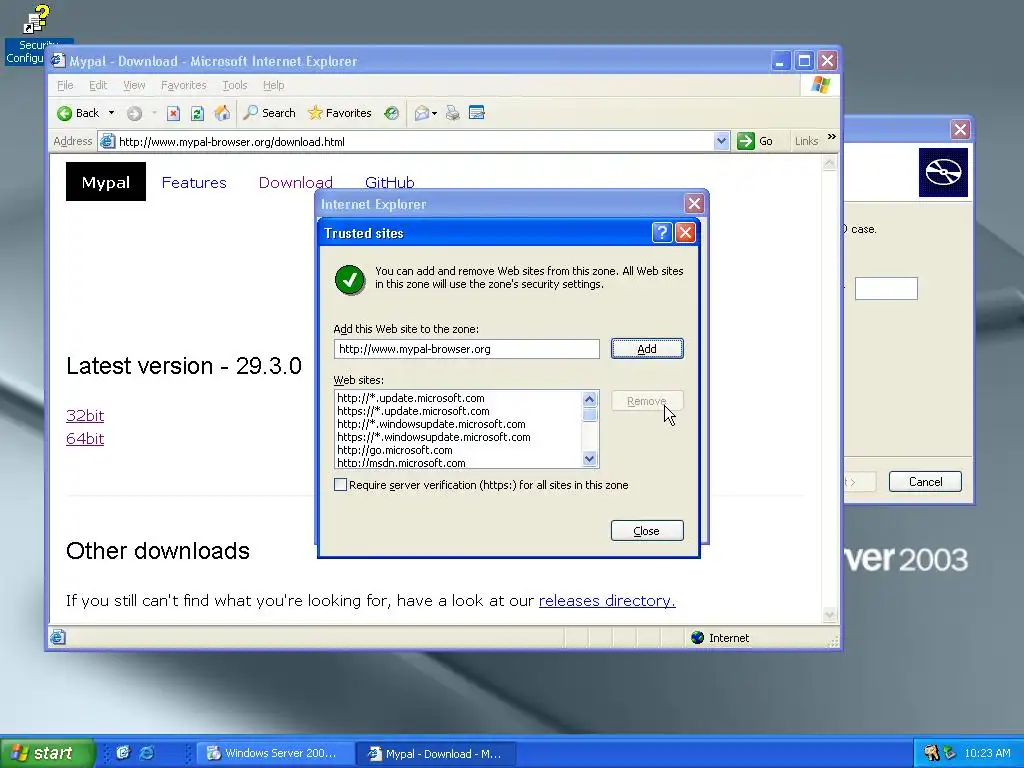The image size is (1024, 768).
Task: Click Remove button in Trusted sites
Action: (647, 401)
